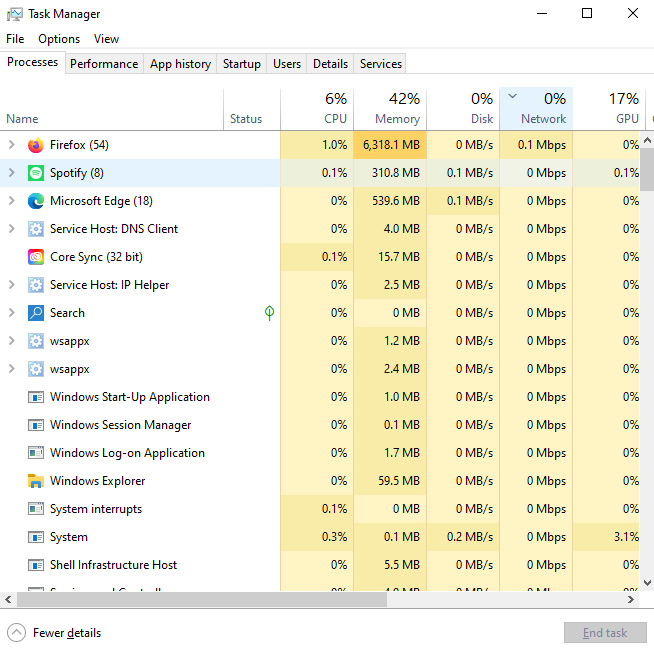Select the Windows Session Manager row
Screen dimensions: 654x654
tap(319, 425)
